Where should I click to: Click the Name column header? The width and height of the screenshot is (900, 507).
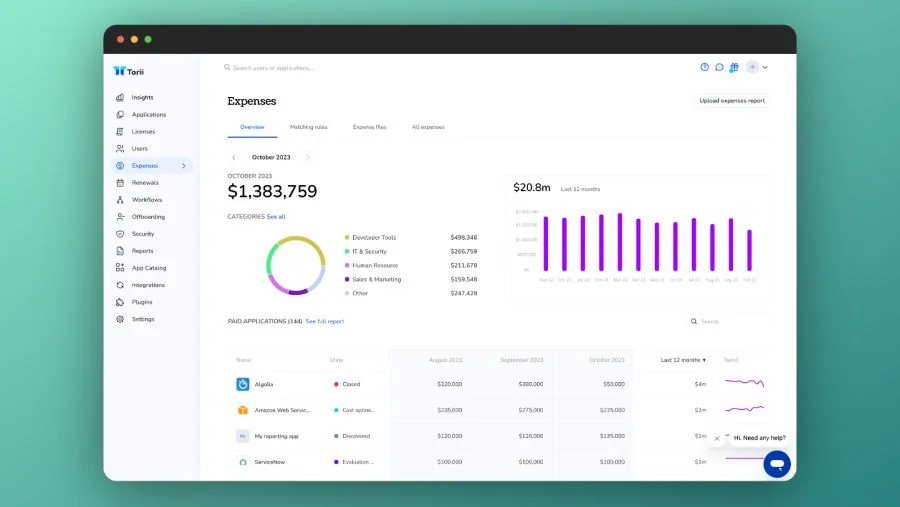pos(243,360)
